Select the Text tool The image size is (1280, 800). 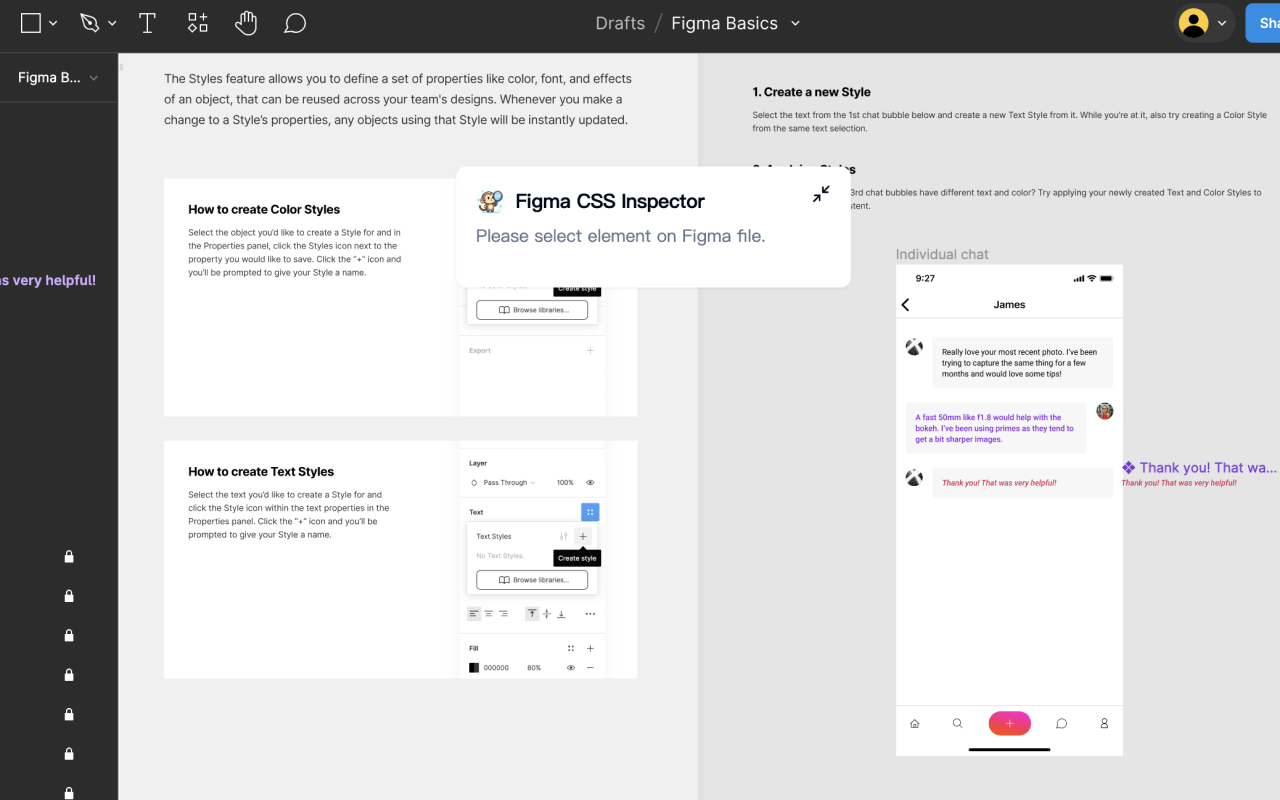[x=147, y=23]
